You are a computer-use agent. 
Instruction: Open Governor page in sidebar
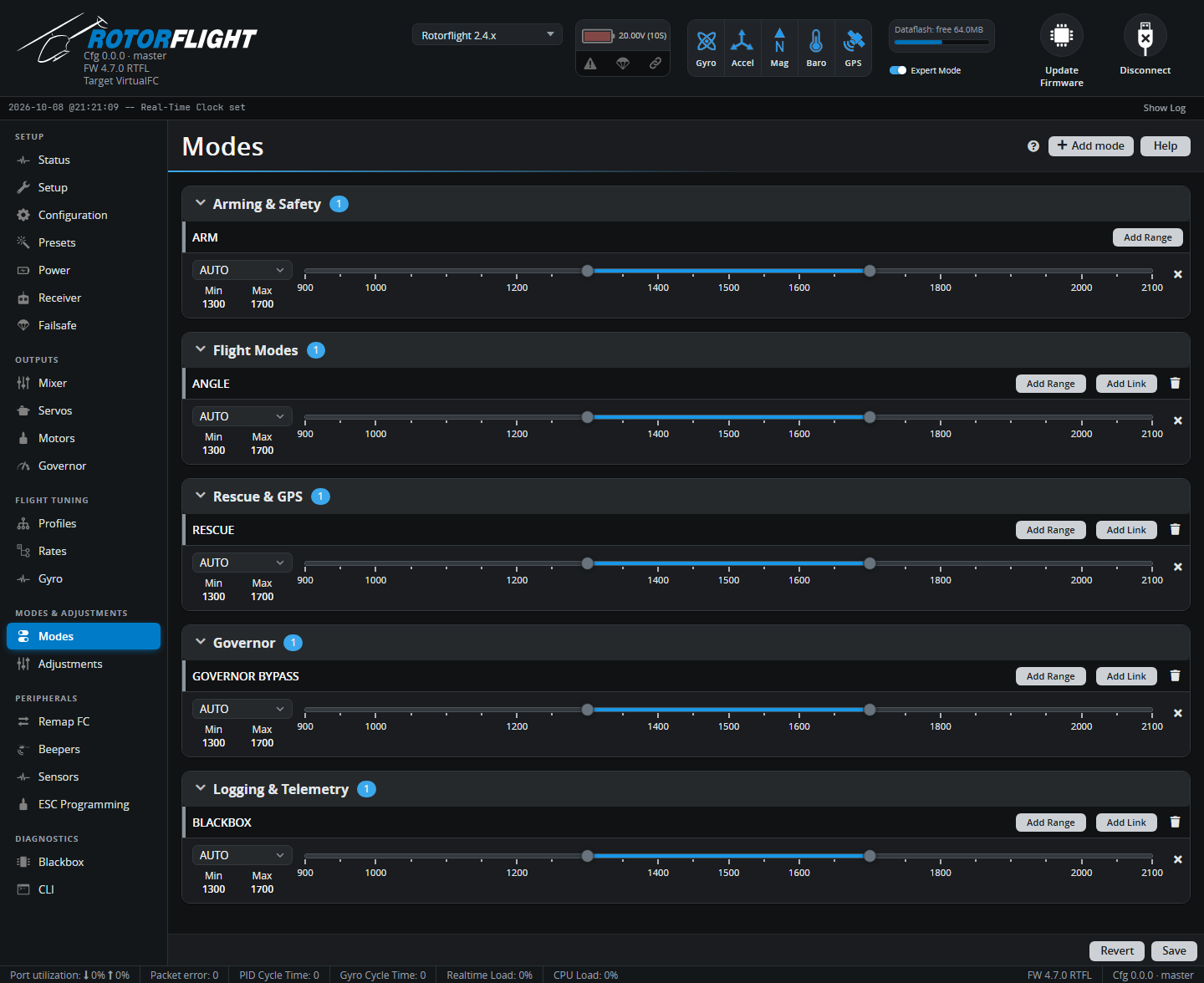(84, 466)
